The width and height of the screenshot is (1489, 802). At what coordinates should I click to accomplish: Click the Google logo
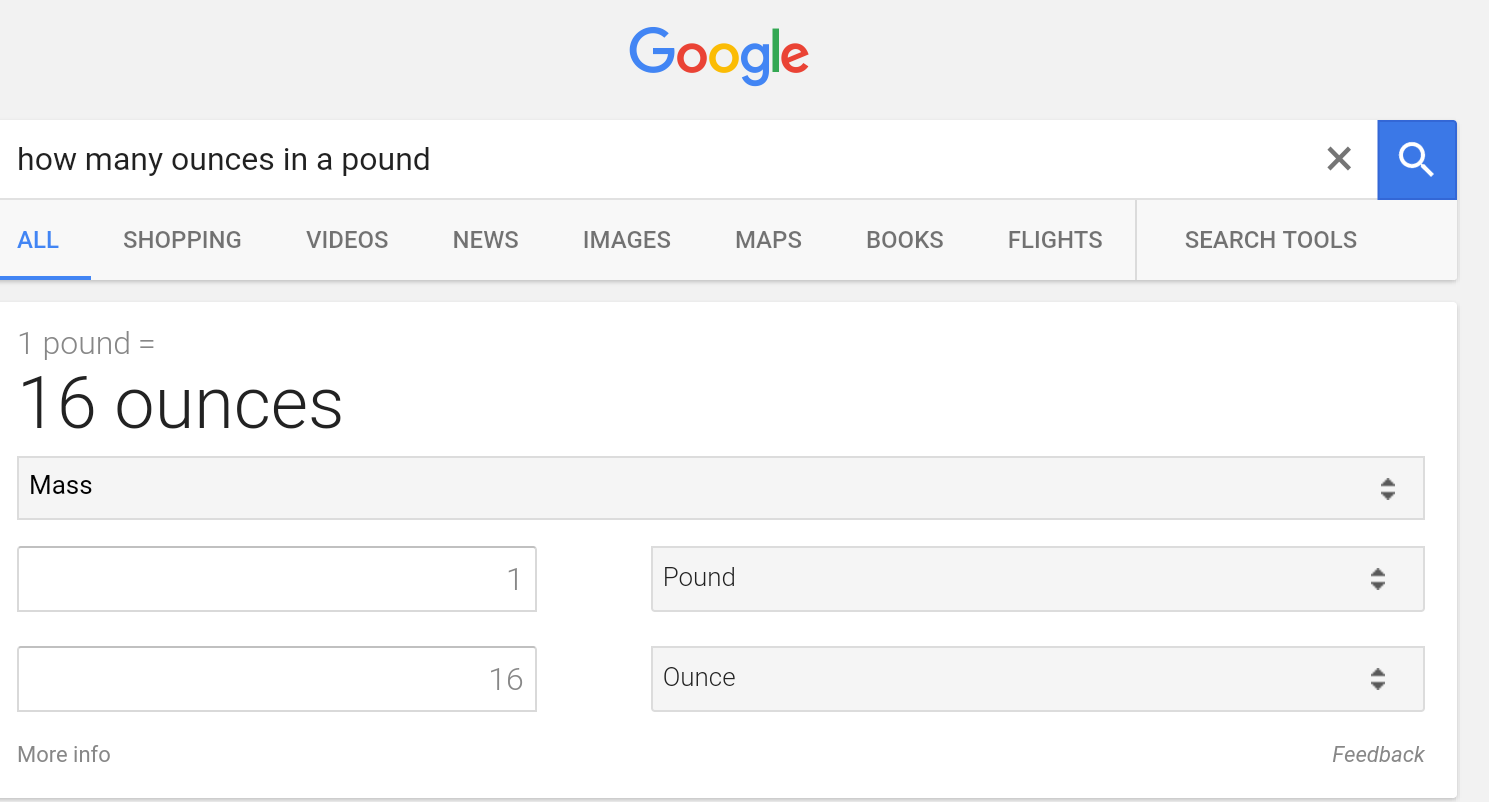[x=719, y=55]
